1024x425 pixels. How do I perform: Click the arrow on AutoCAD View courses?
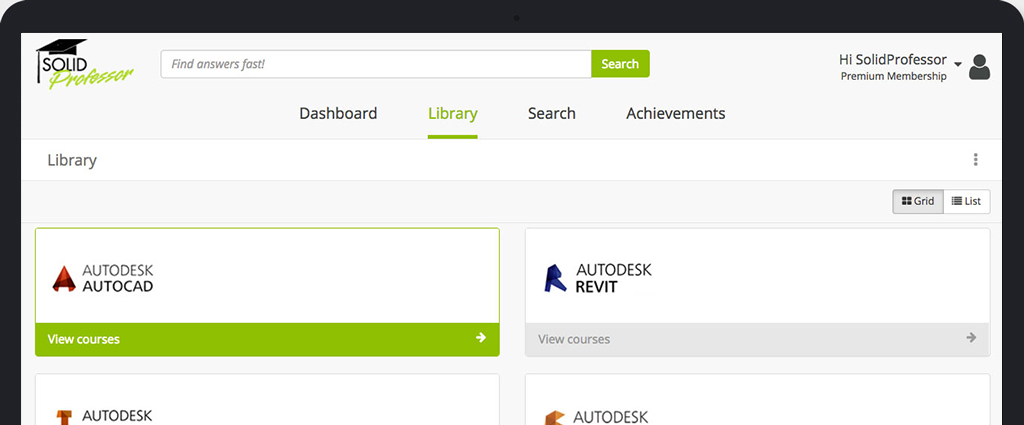481,338
